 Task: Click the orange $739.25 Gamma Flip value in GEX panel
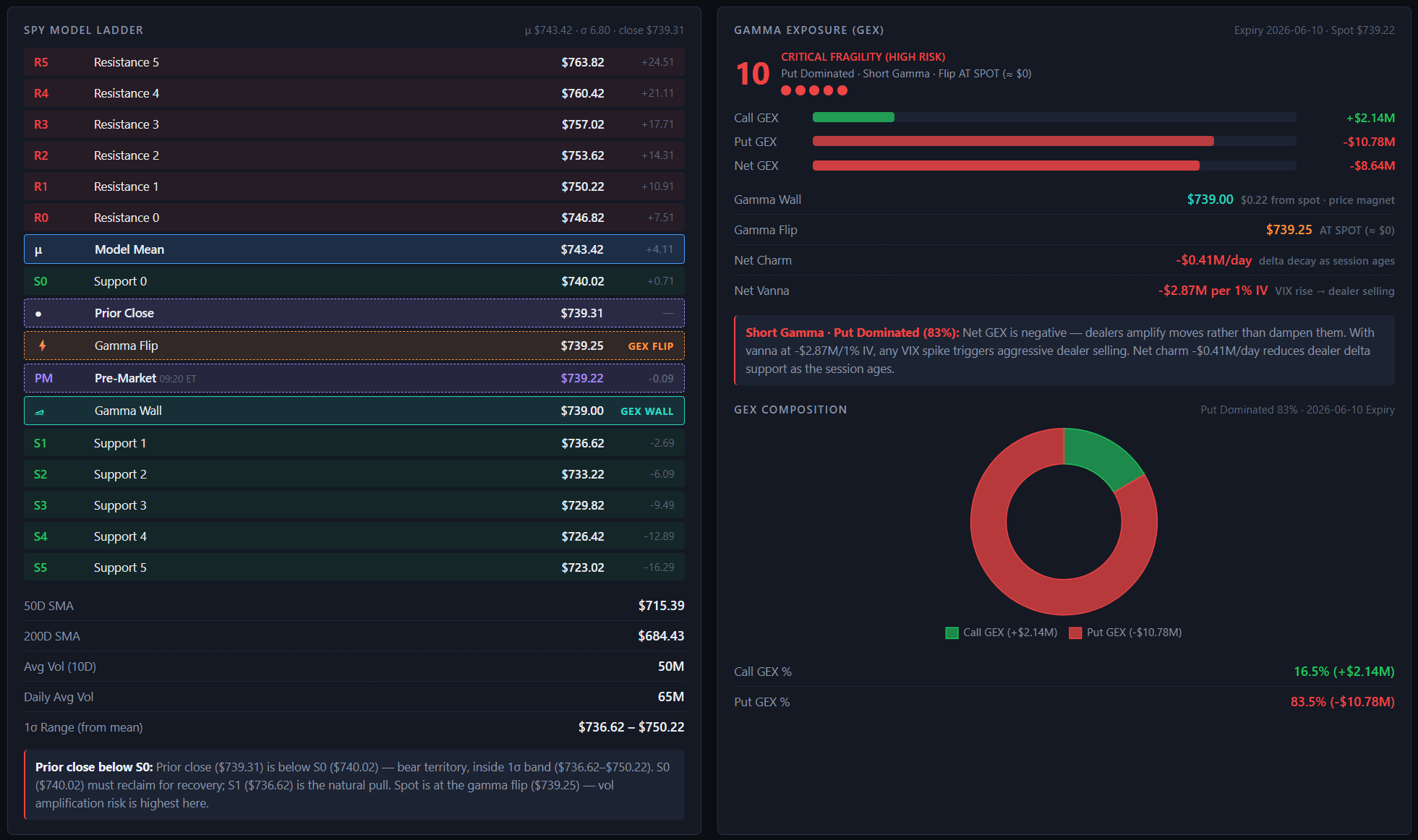tap(1289, 230)
